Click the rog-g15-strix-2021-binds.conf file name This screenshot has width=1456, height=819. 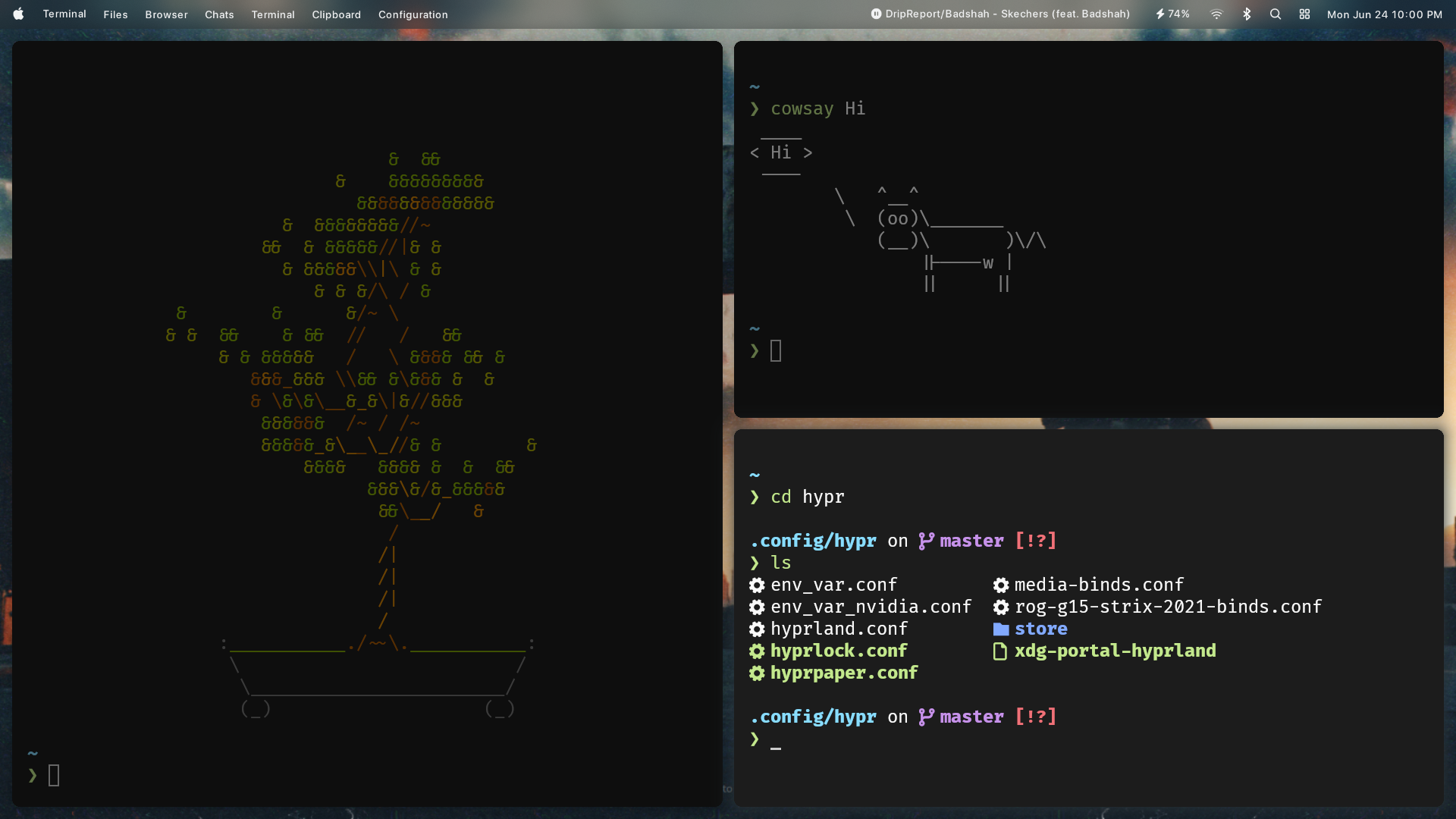1168,607
